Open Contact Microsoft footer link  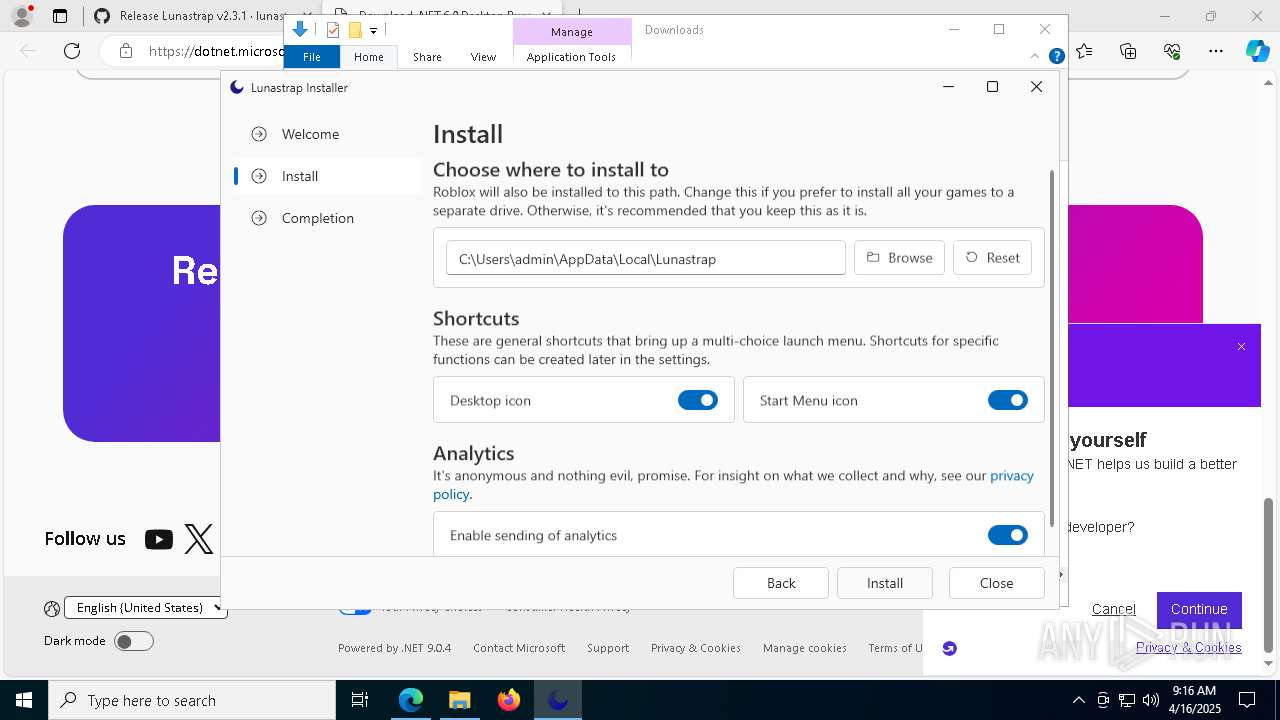(x=519, y=648)
